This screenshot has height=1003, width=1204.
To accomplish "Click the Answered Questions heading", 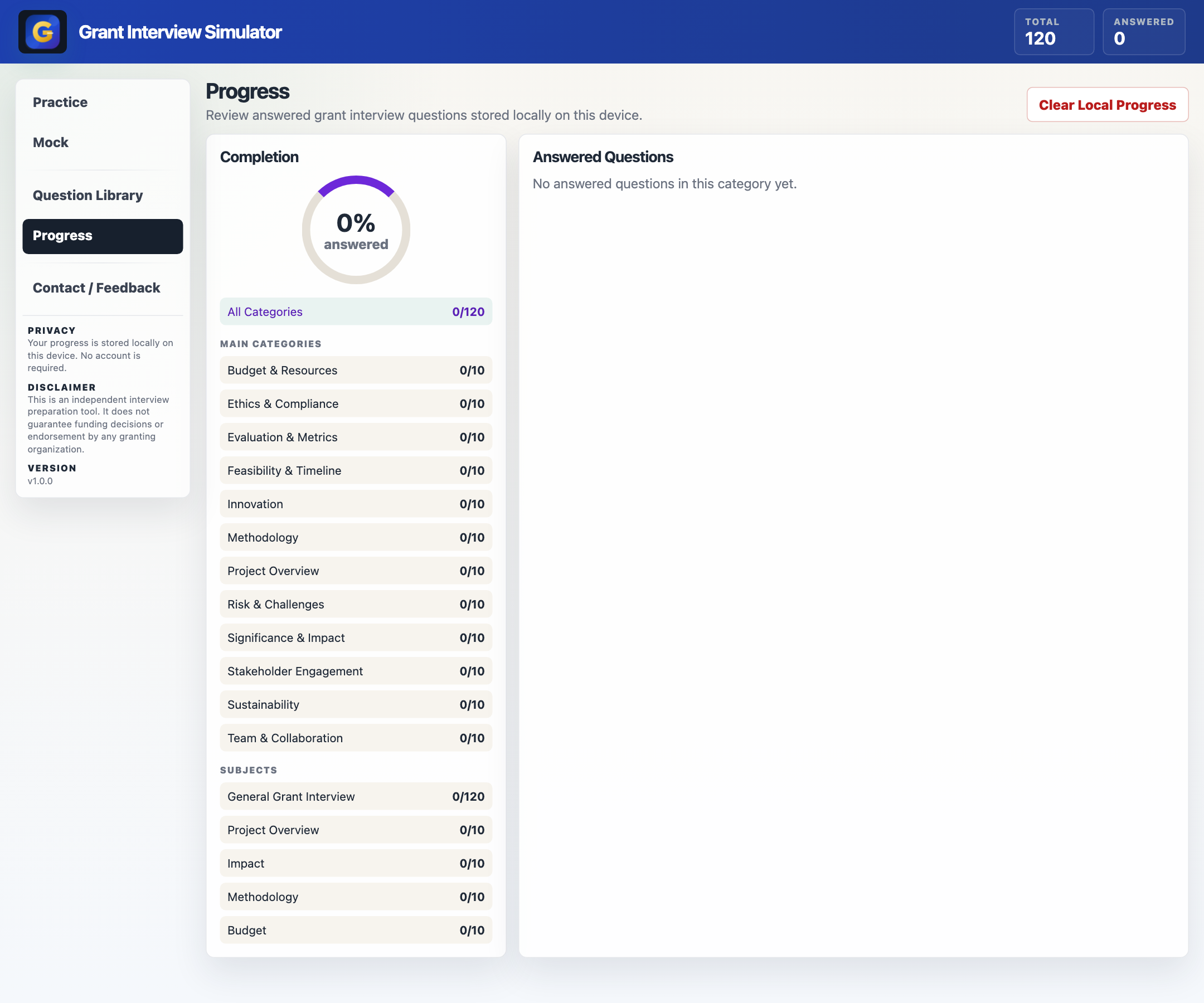I will 603,157.
